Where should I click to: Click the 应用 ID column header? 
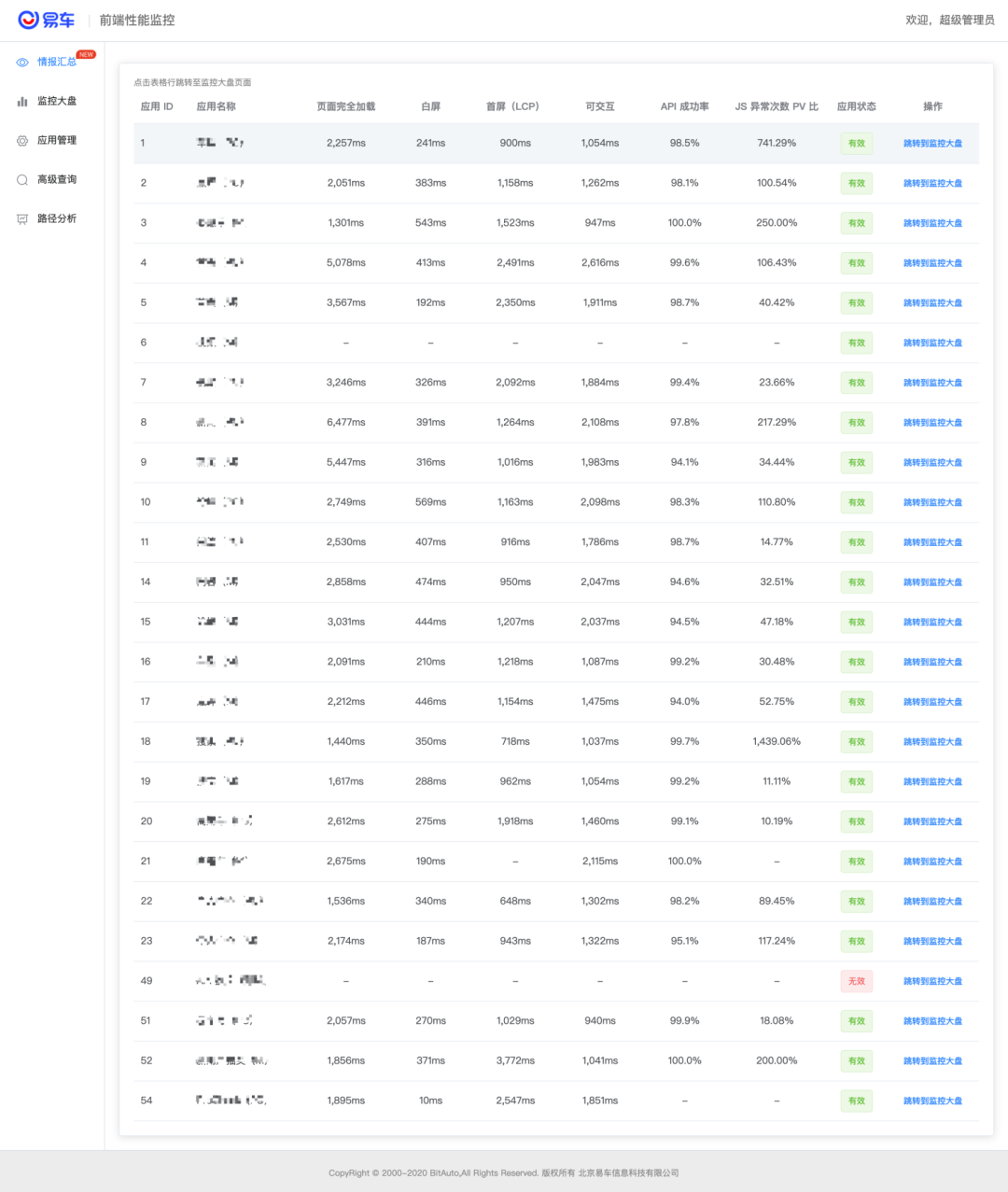pos(157,106)
